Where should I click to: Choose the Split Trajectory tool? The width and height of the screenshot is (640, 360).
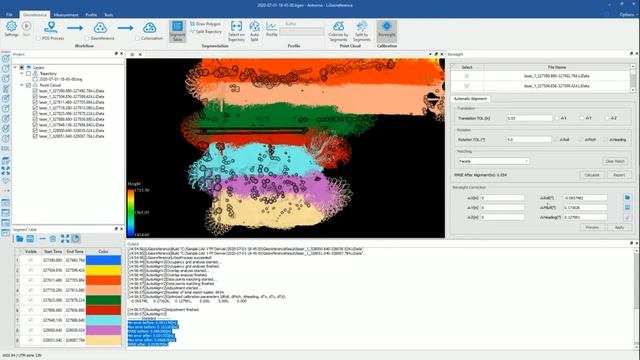[205, 31]
